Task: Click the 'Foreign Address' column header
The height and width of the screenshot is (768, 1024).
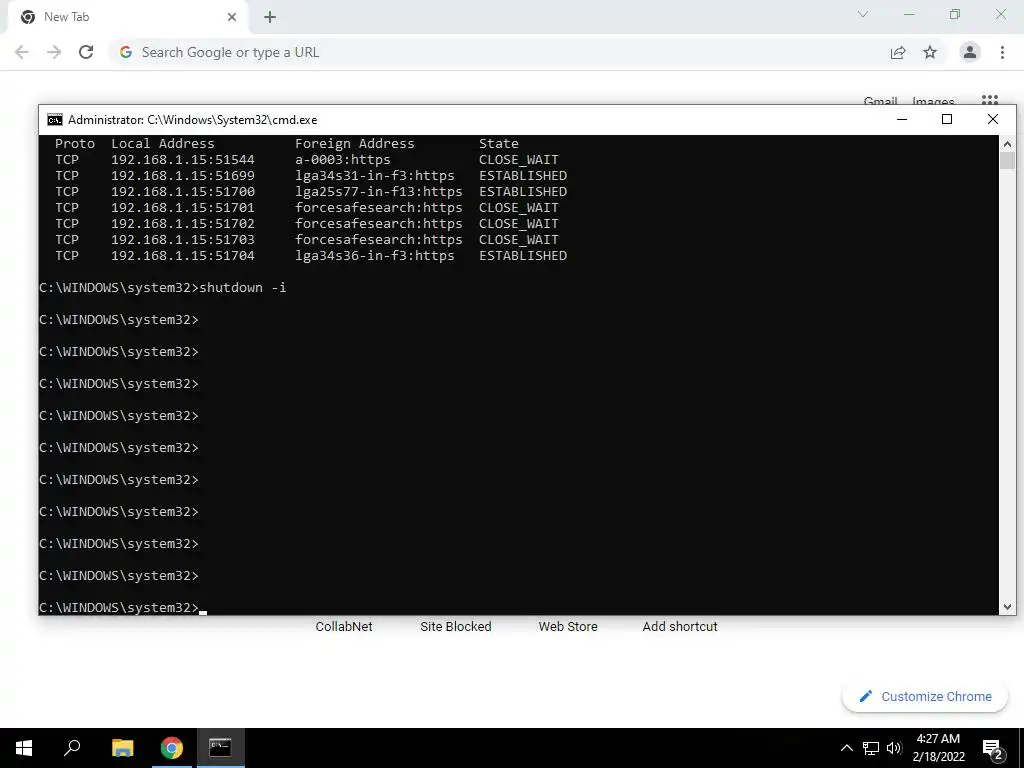Action: pyautogui.click(x=355, y=144)
